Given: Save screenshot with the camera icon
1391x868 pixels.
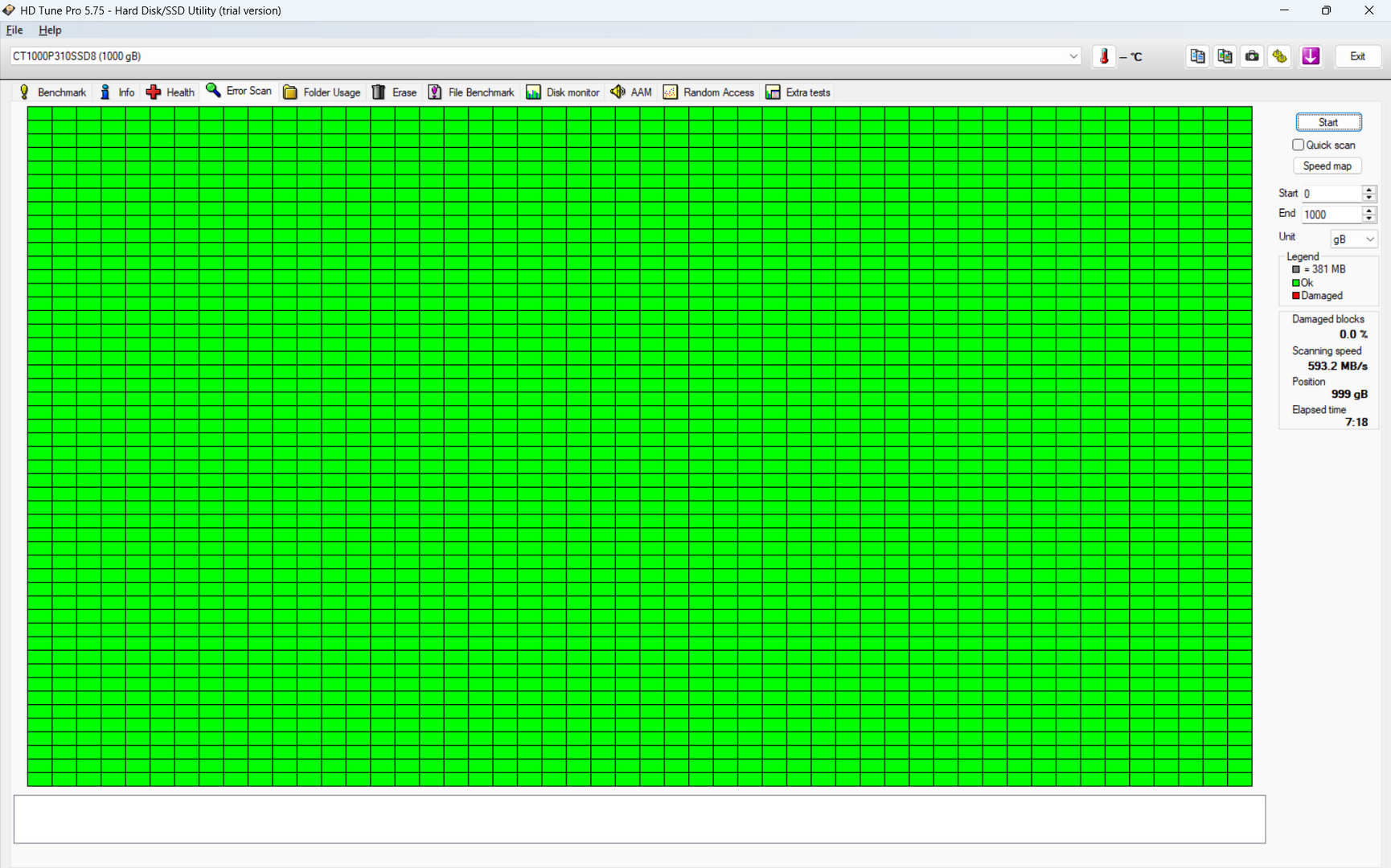Looking at the screenshot, I should point(1252,56).
